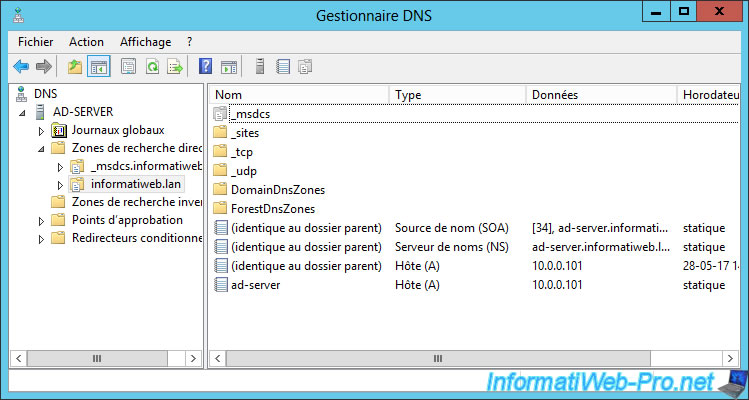
Task: Open the Fichier menu
Action: pyautogui.click(x=35, y=42)
